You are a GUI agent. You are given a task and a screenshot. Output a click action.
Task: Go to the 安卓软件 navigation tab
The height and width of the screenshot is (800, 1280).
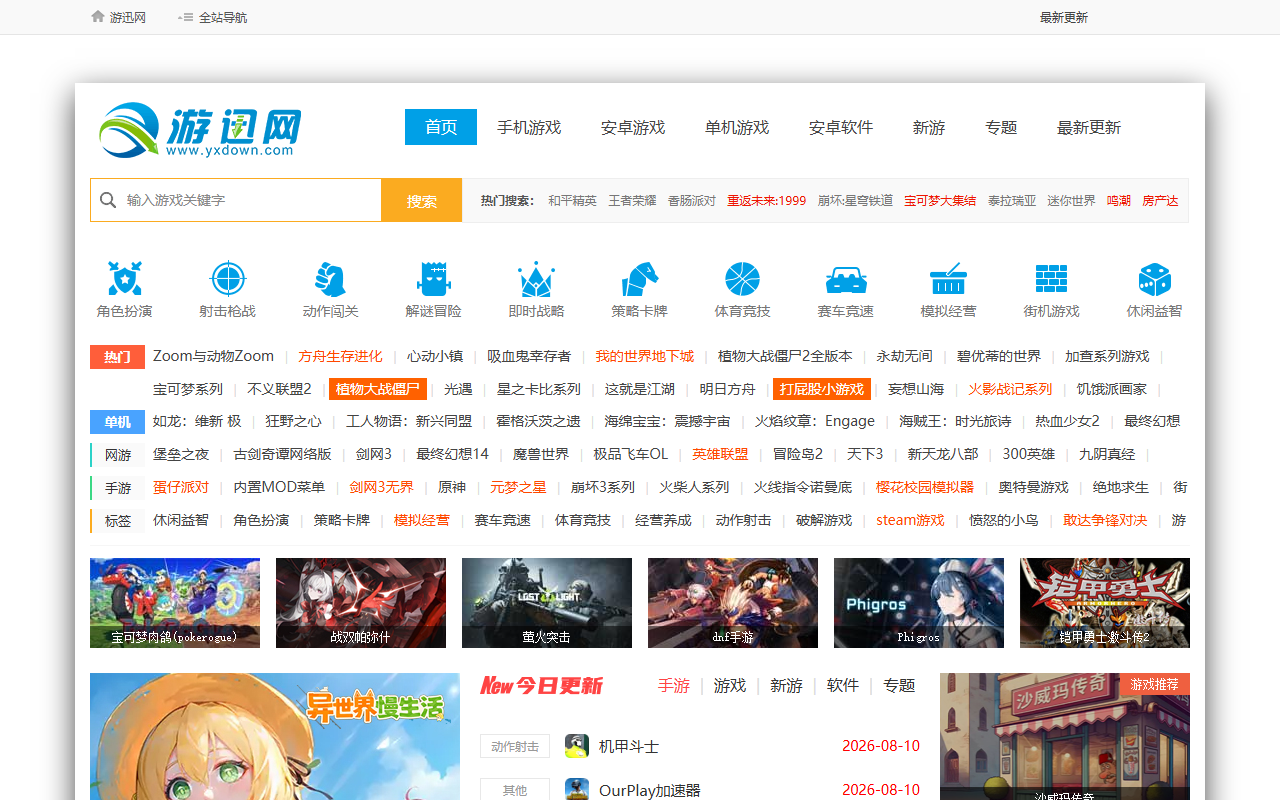(x=841, y=127)
